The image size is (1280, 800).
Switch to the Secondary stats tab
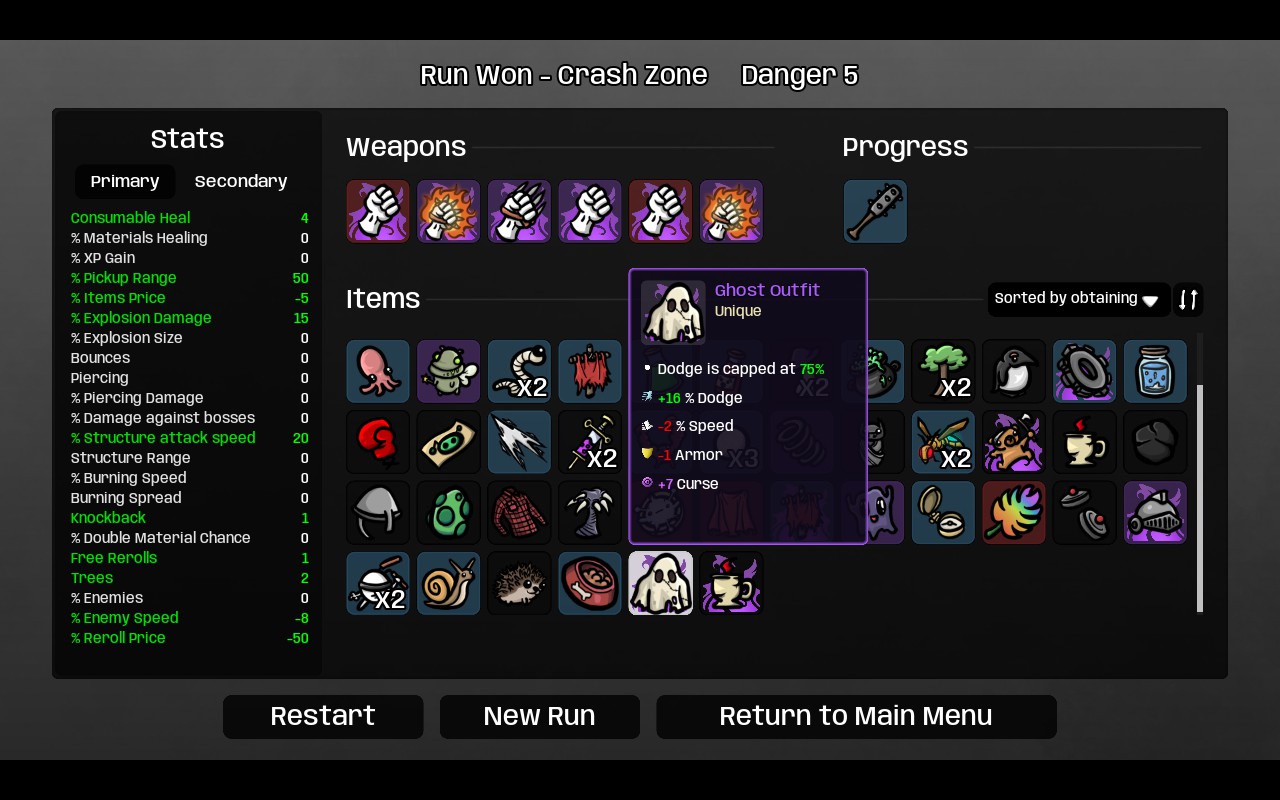tap(241, 181)
